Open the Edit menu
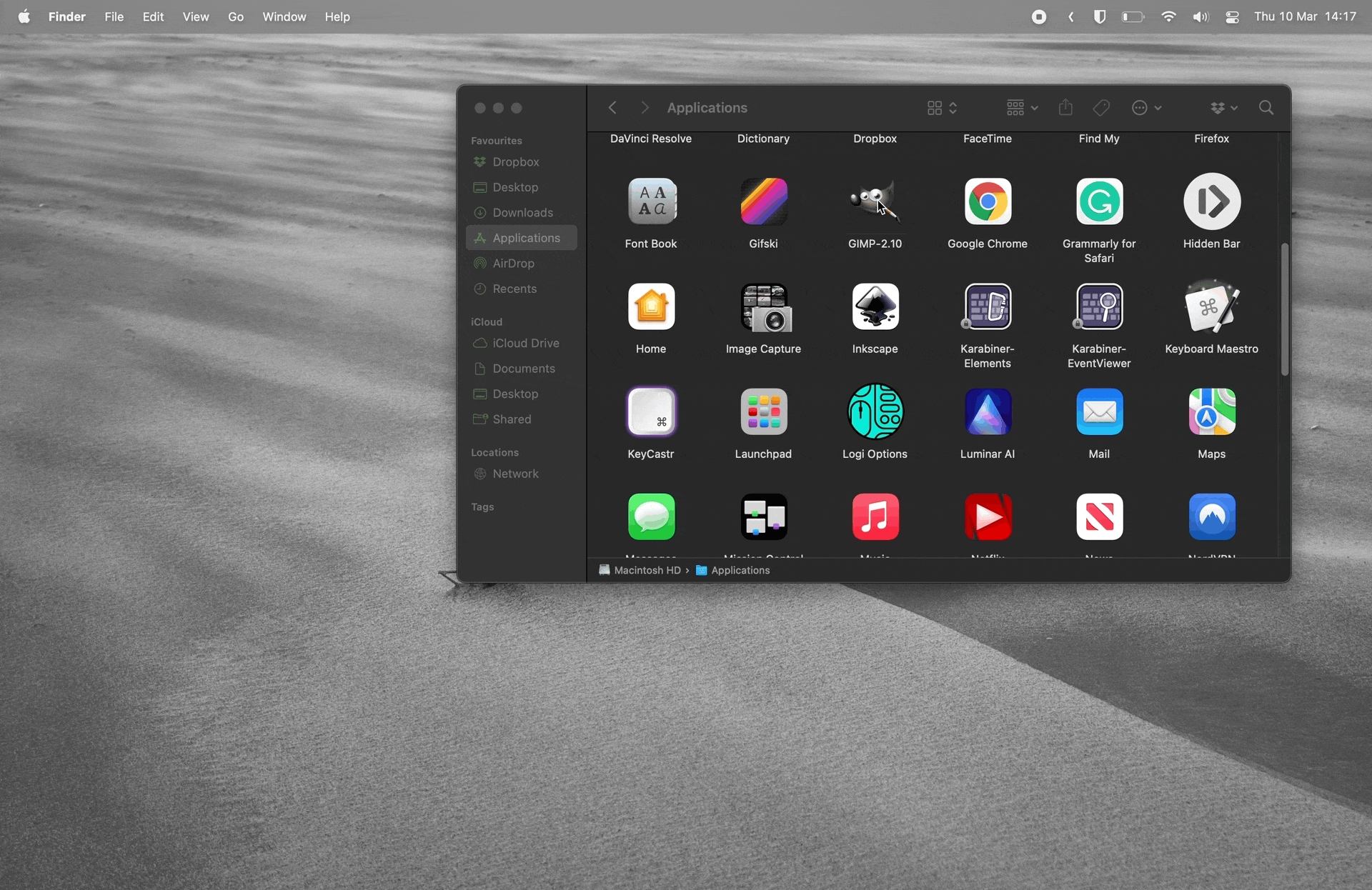 153,16
